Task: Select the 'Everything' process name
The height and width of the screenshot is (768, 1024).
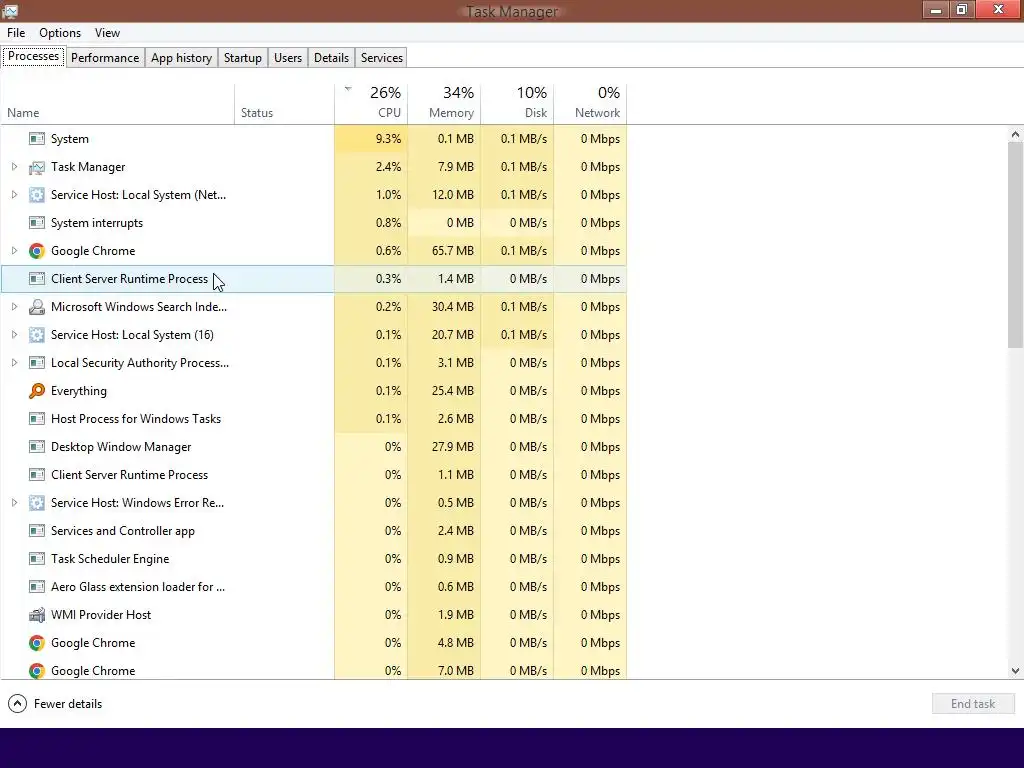Action: pyautogui.click(x=78, y=391)
